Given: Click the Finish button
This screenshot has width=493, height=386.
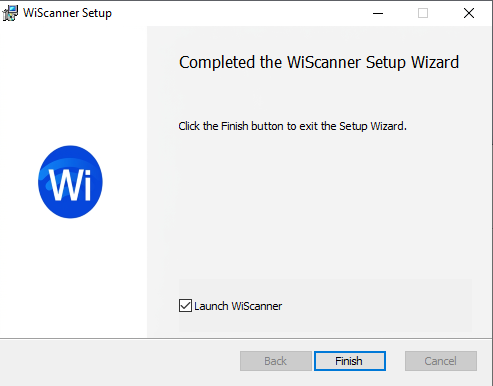Looking at the screenshot, I should pos(350,361).
